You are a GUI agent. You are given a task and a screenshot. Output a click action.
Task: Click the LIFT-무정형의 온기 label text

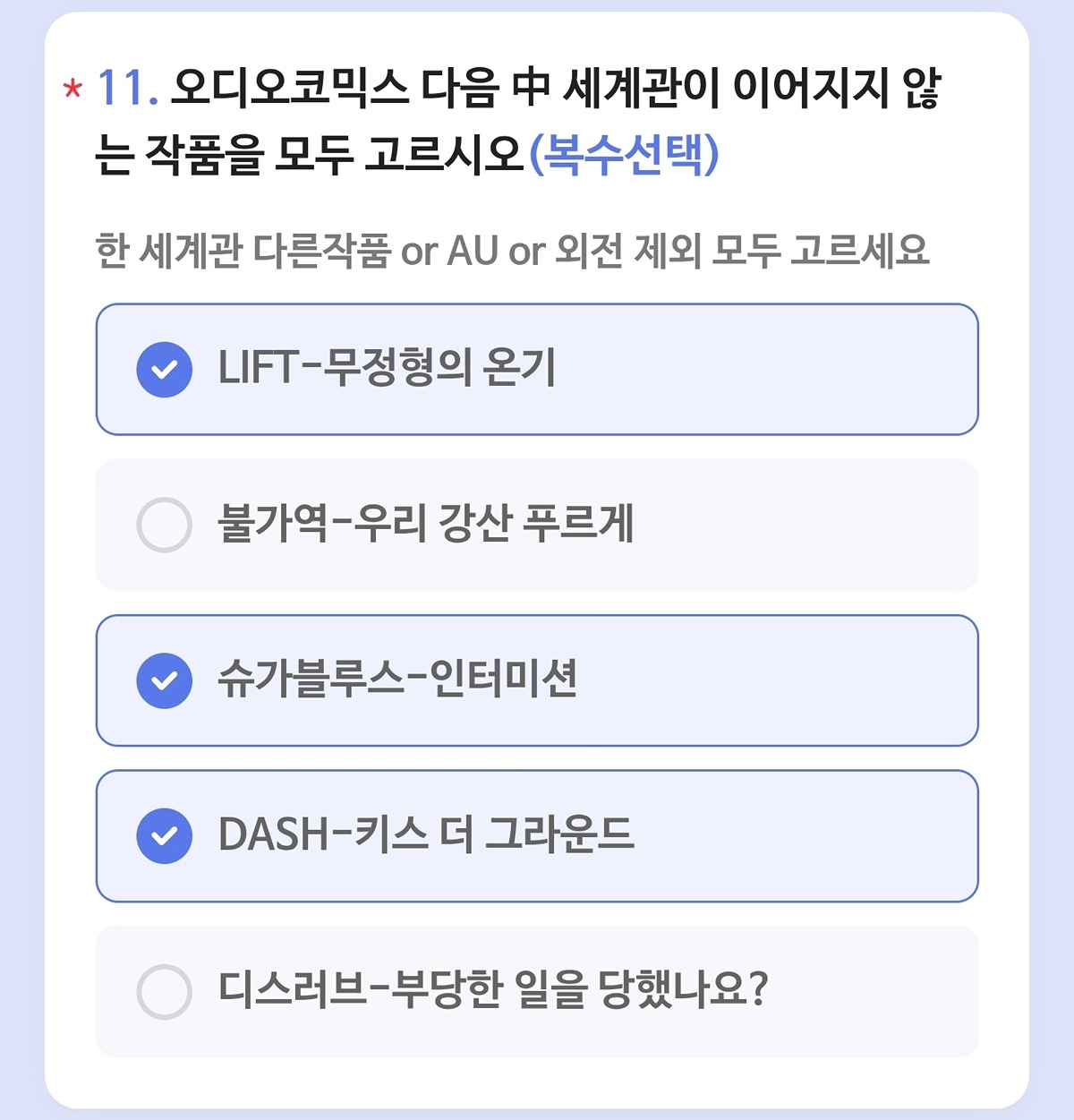tap(387, 368)
